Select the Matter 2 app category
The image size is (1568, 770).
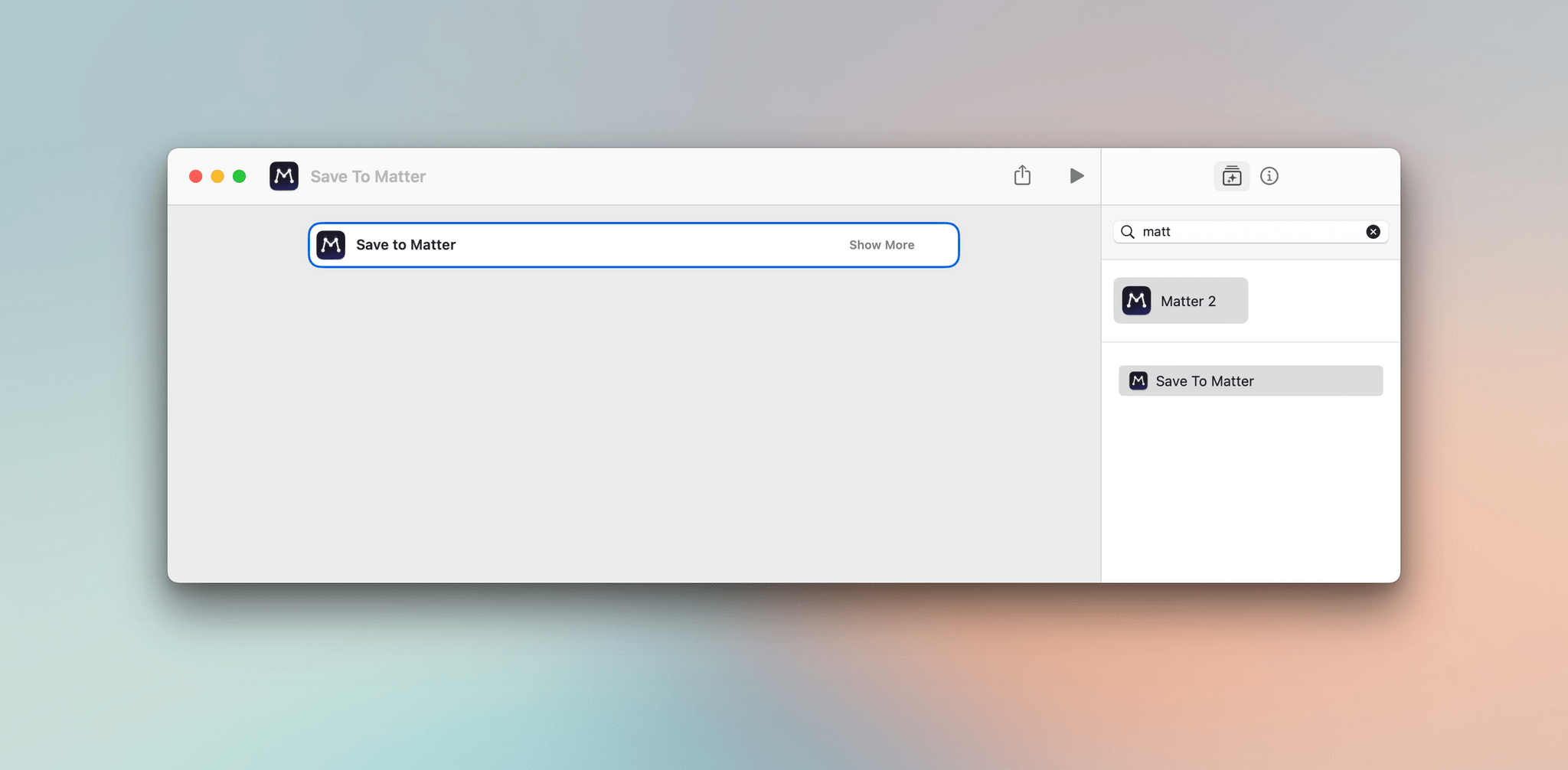click(x=1181, y=301)
